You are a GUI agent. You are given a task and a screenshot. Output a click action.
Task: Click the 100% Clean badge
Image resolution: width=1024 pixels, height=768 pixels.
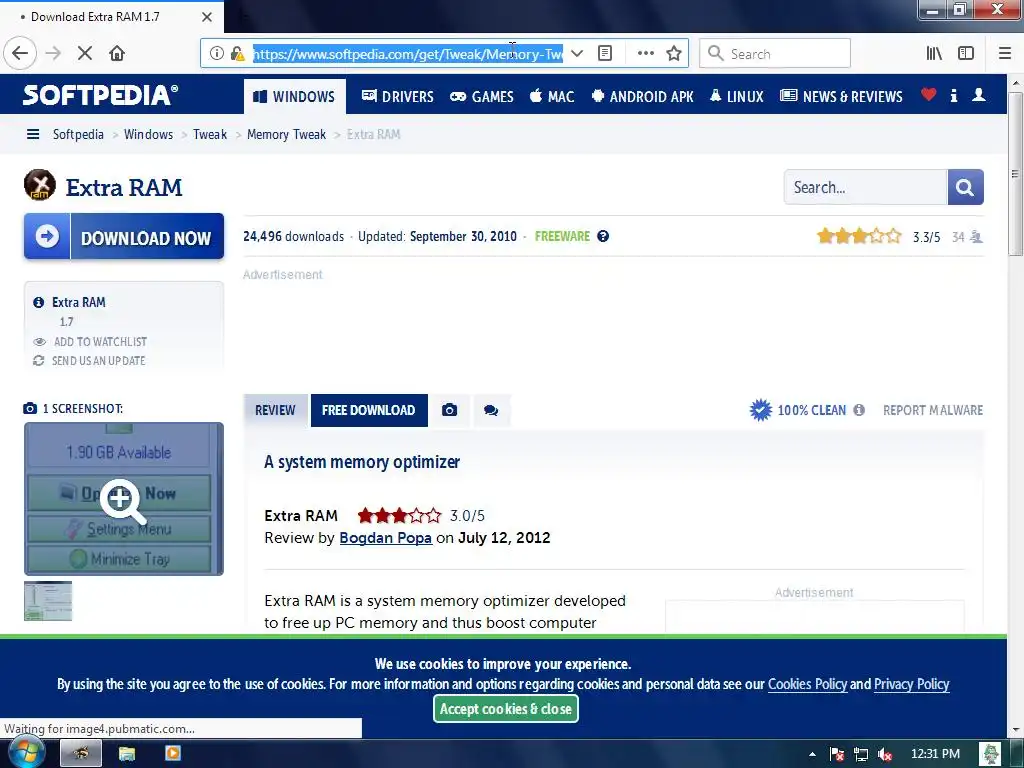[797, 410]
